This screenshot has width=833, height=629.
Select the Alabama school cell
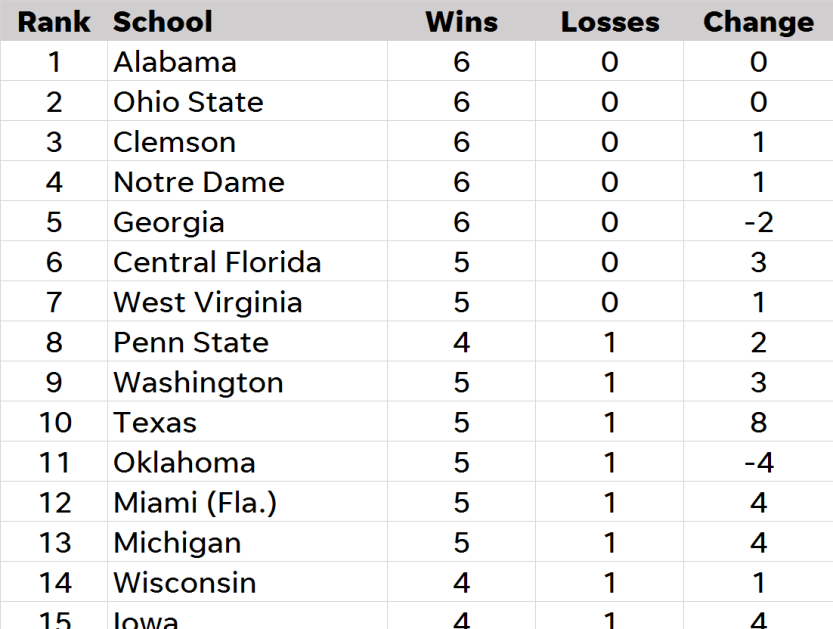(248, 62)
